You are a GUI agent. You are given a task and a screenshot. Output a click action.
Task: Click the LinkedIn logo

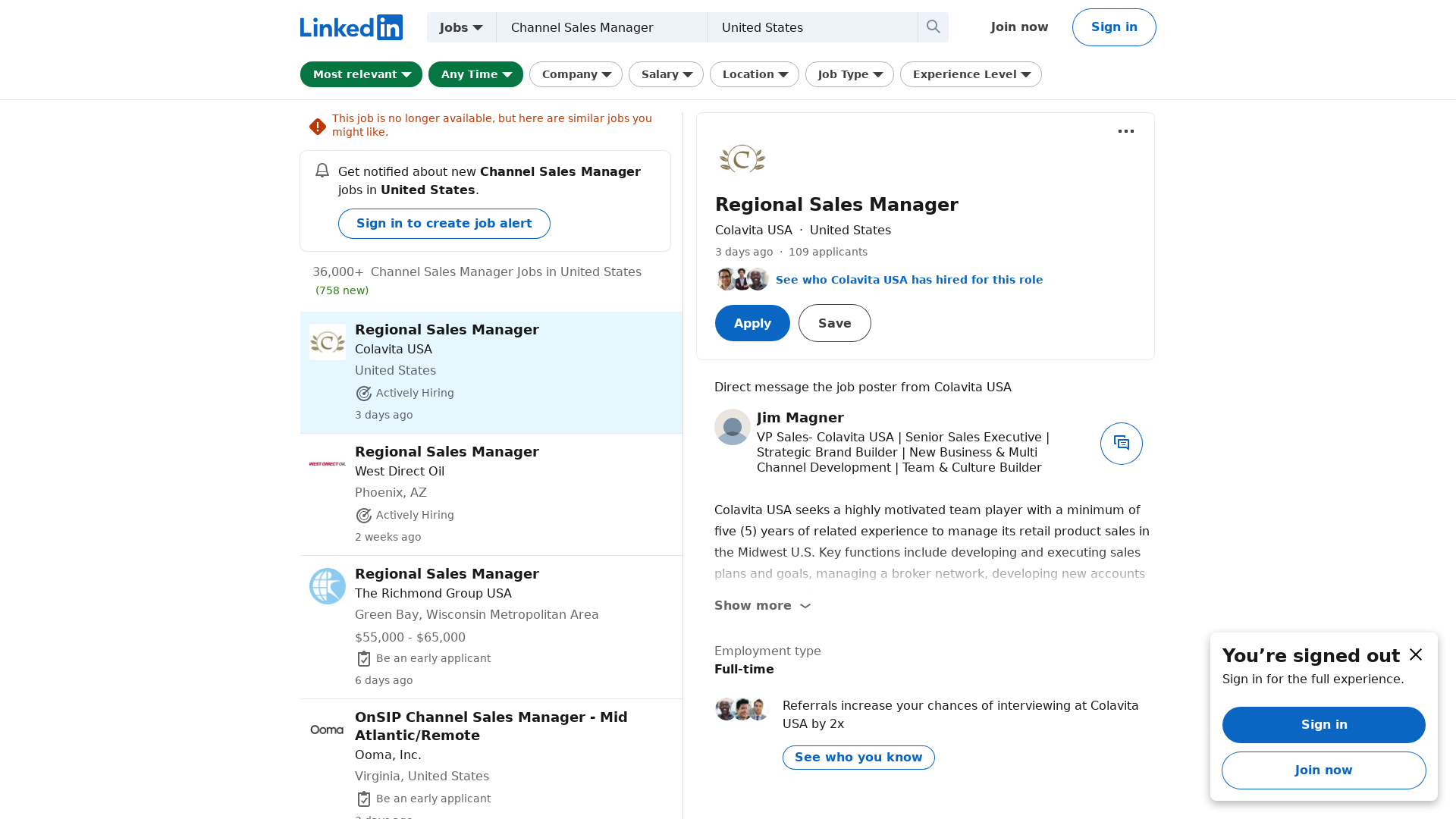click(351, 27)
